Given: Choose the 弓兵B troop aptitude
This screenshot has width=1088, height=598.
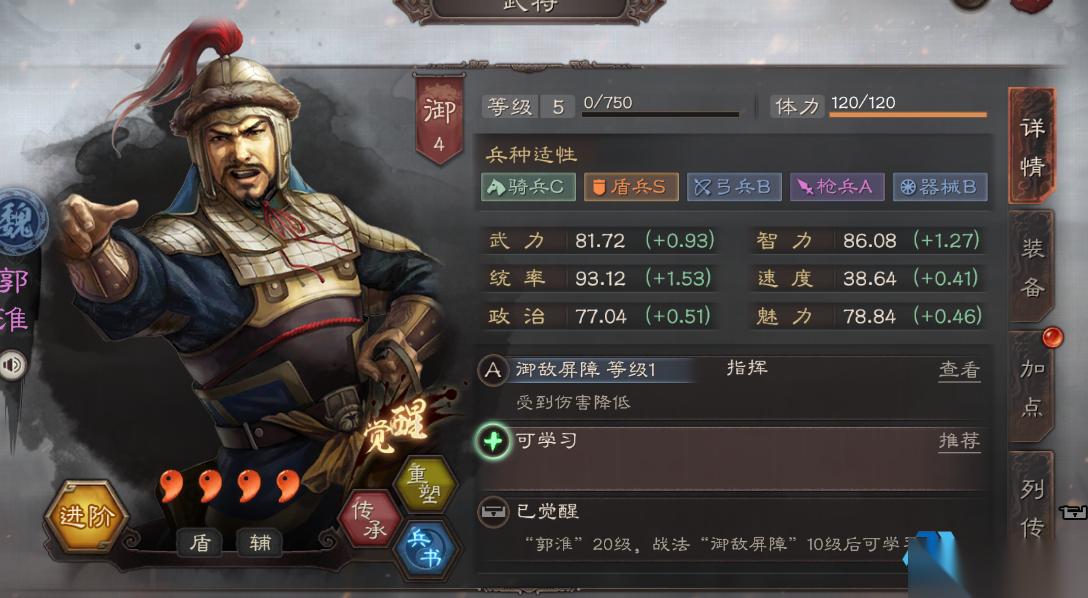Looking at the screenshot, I should pyautogui.click(x=734, y=187).
